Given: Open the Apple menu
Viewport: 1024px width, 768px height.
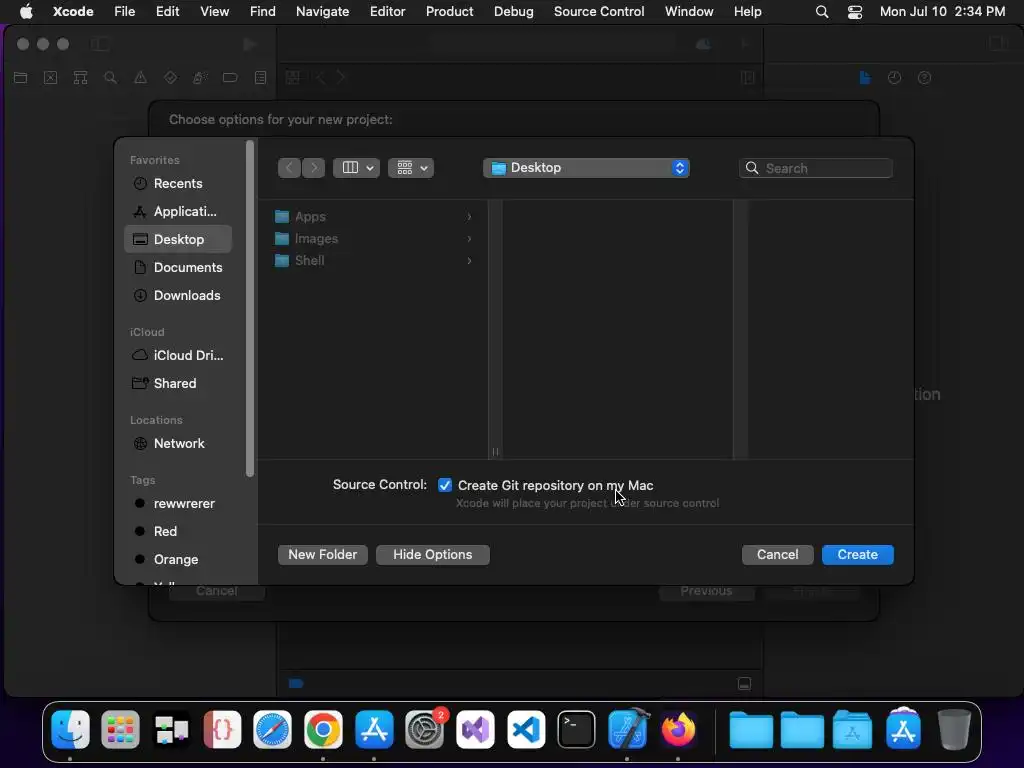Looking at the screenshot, I should point(26,11).
